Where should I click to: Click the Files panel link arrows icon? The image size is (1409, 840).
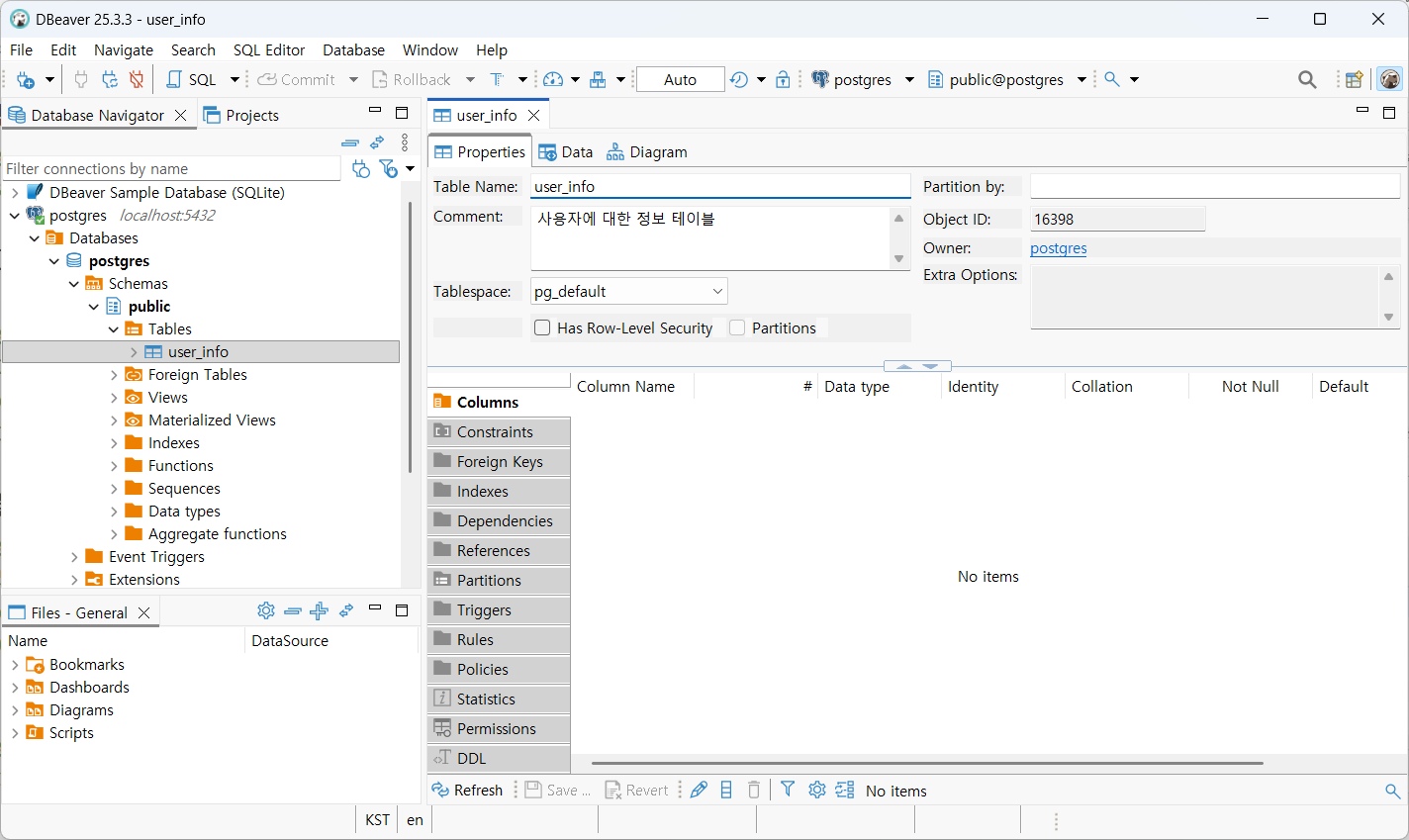(x=346, y=610)
